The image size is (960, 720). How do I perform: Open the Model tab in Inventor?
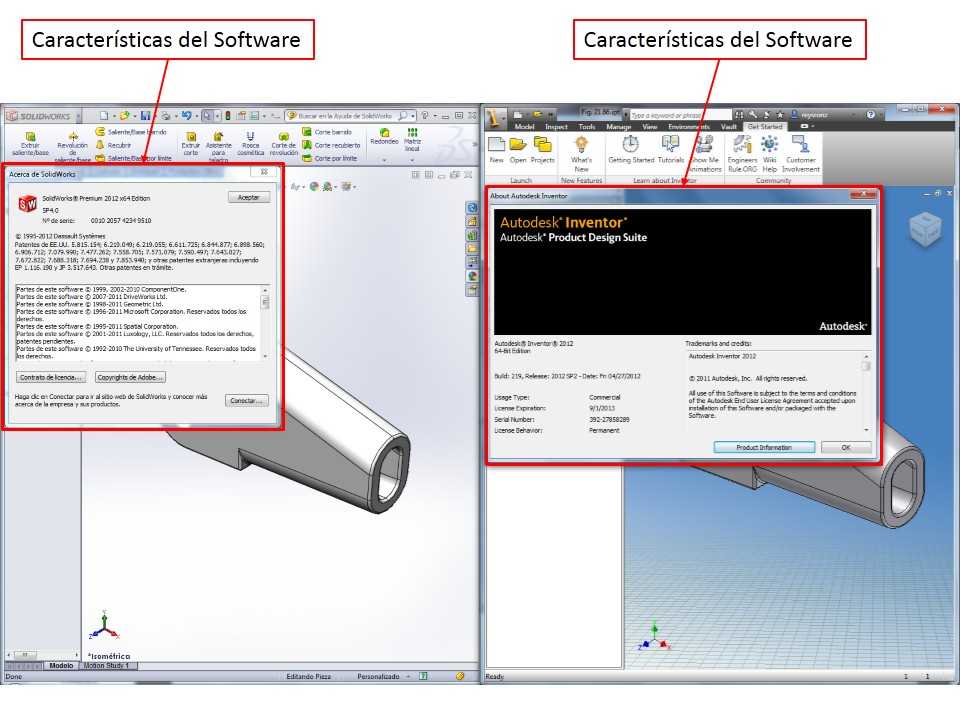click(524, 127)
